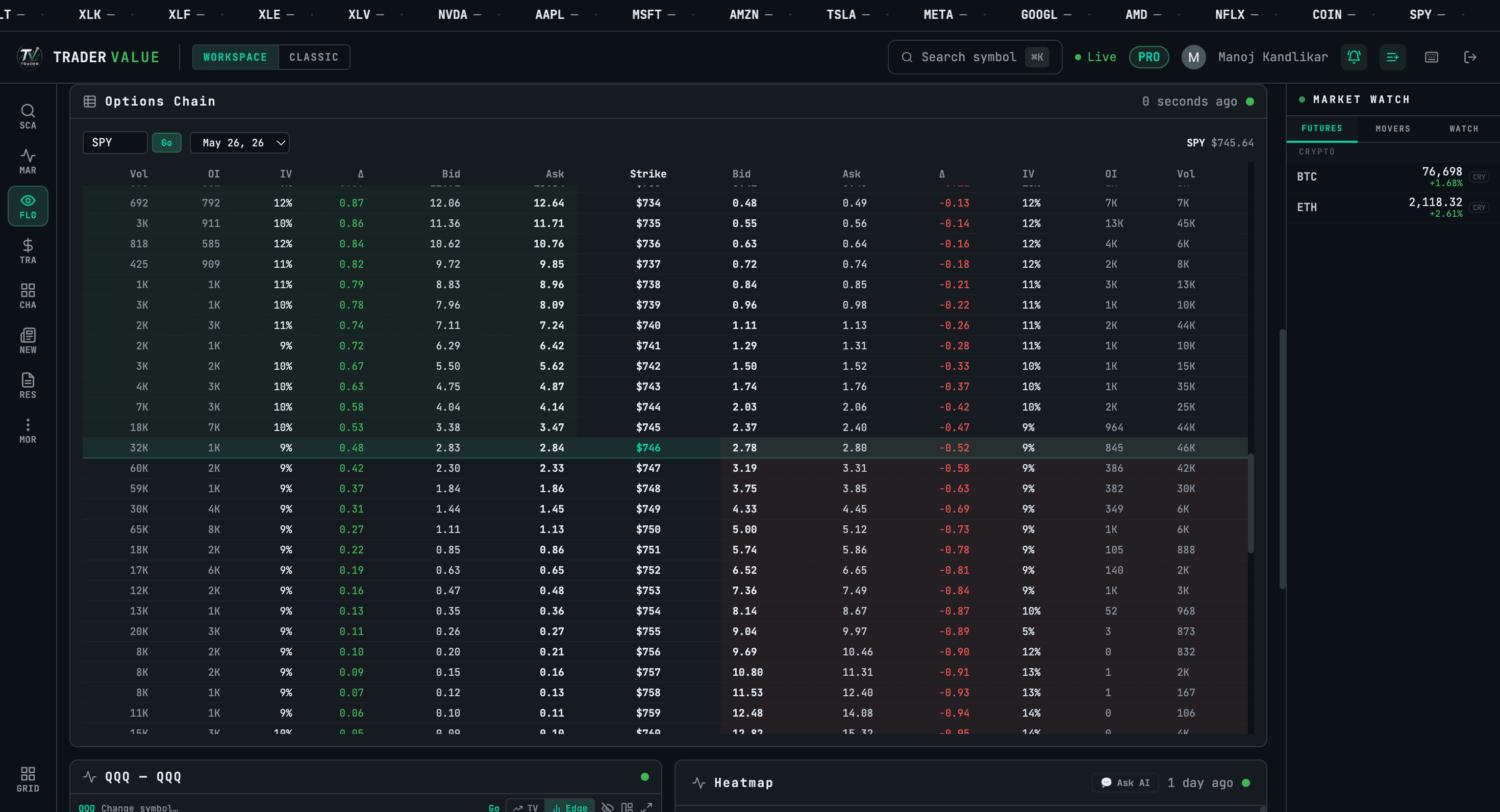
Task: Click the $740 strike cell
Action: point(648,325)
